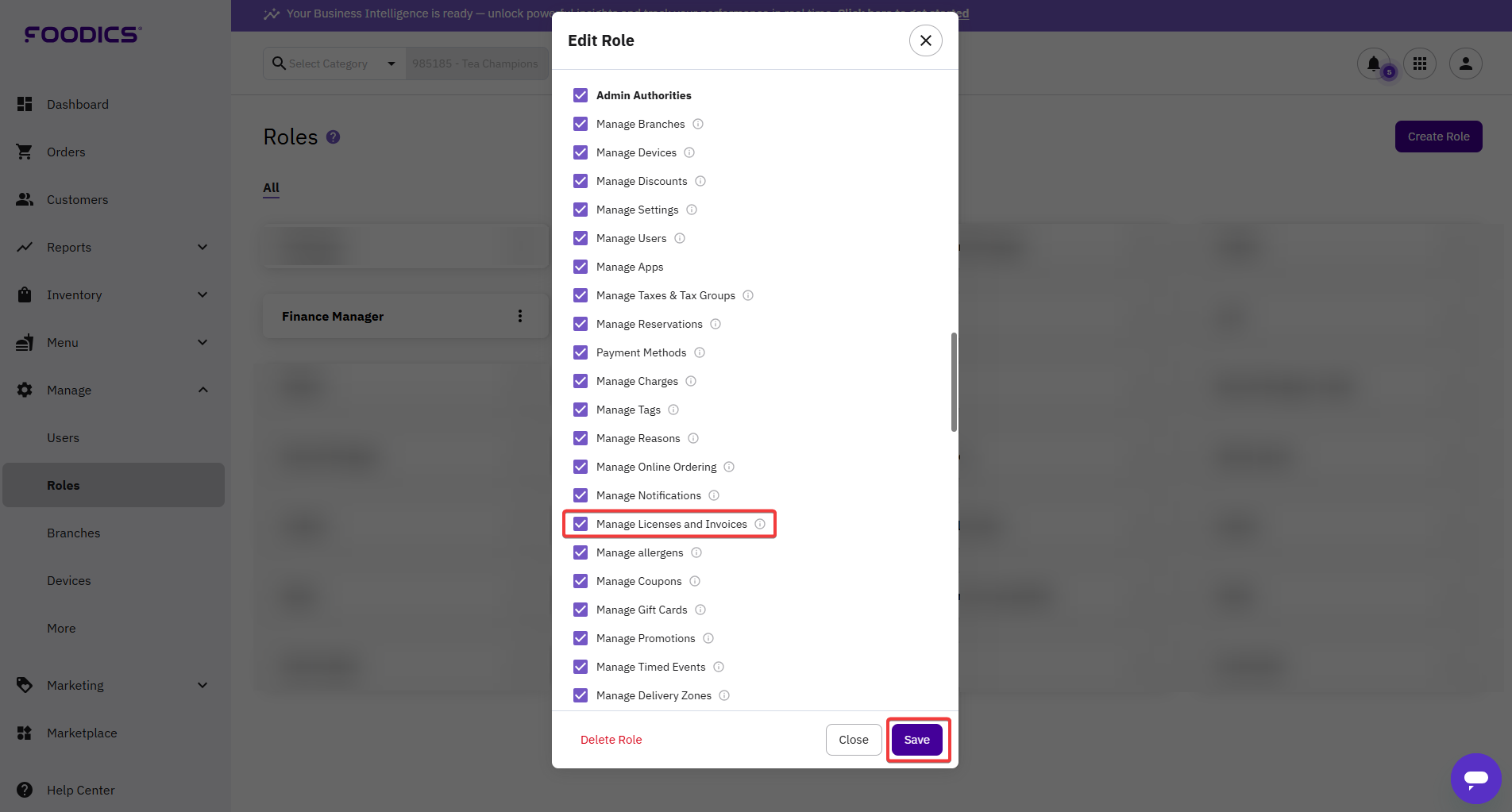Click the Roles help question mark
The height and width of the screenshot is (812, 1512).
tap(334, 137)
